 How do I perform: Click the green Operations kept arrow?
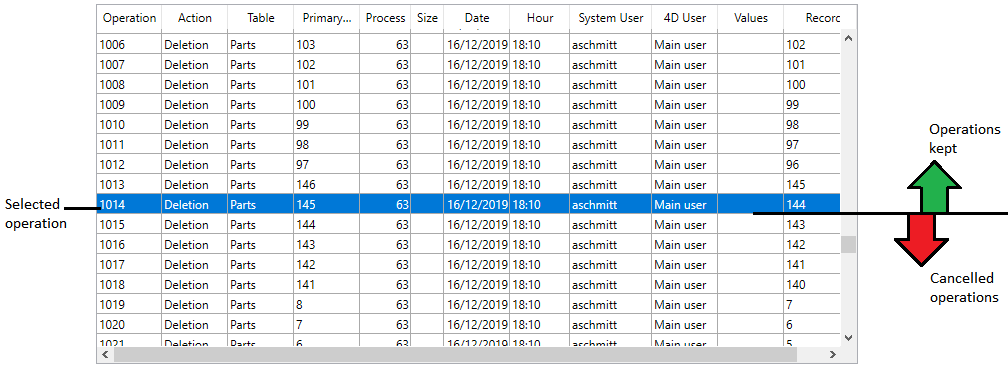pyautogui.click(x=934, y=186)
